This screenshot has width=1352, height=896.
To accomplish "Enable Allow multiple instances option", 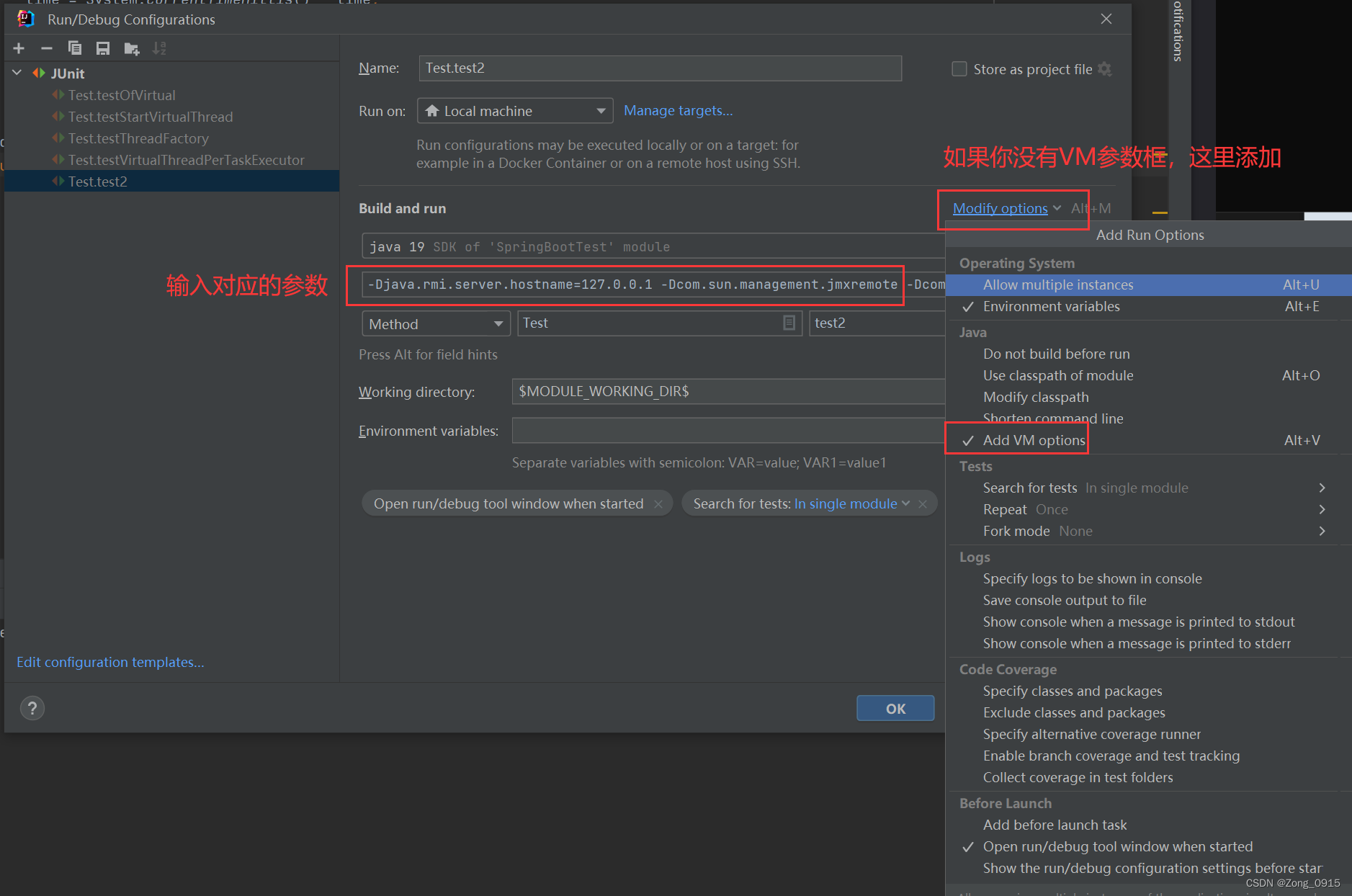I will [x=1148, y=285].
